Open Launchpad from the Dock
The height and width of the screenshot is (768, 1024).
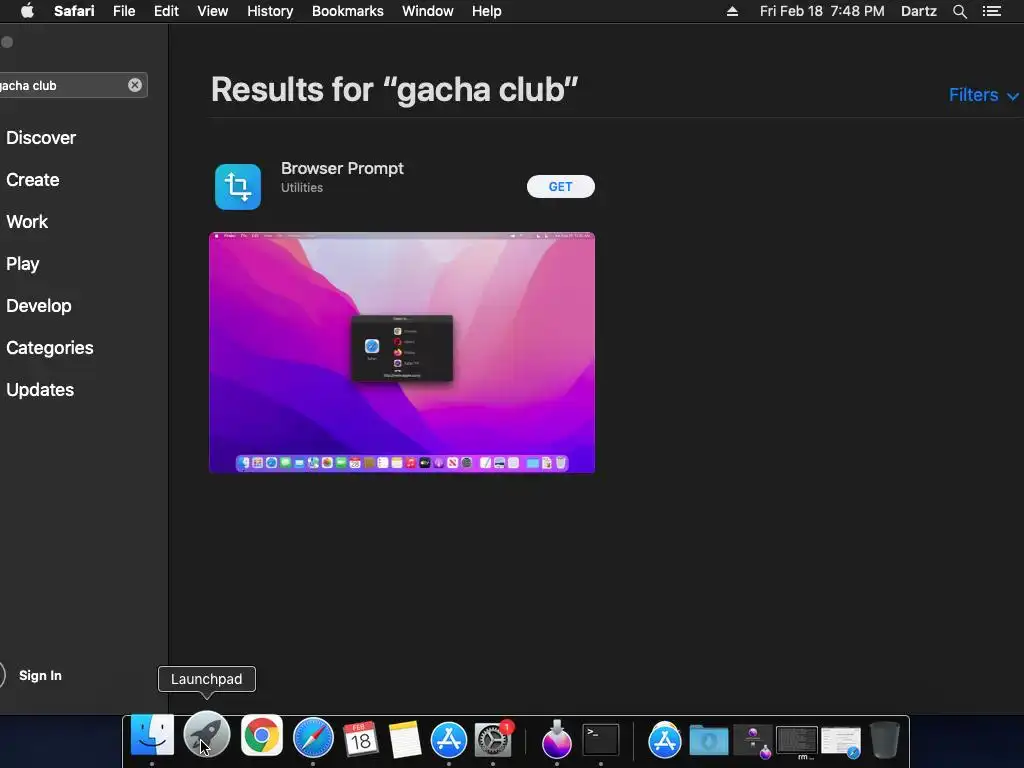point(206,735)
